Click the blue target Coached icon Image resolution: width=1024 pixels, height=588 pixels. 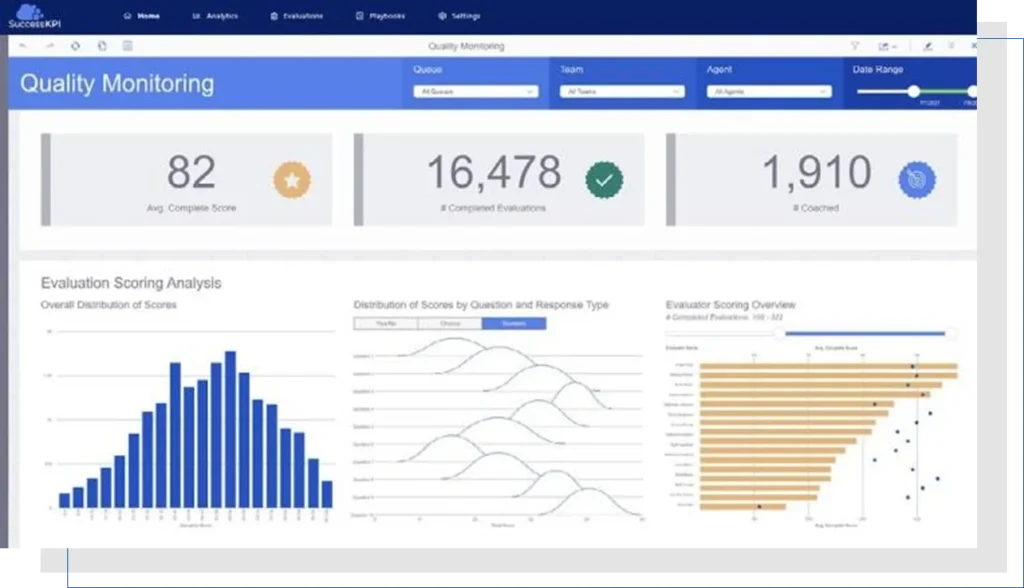917,180
